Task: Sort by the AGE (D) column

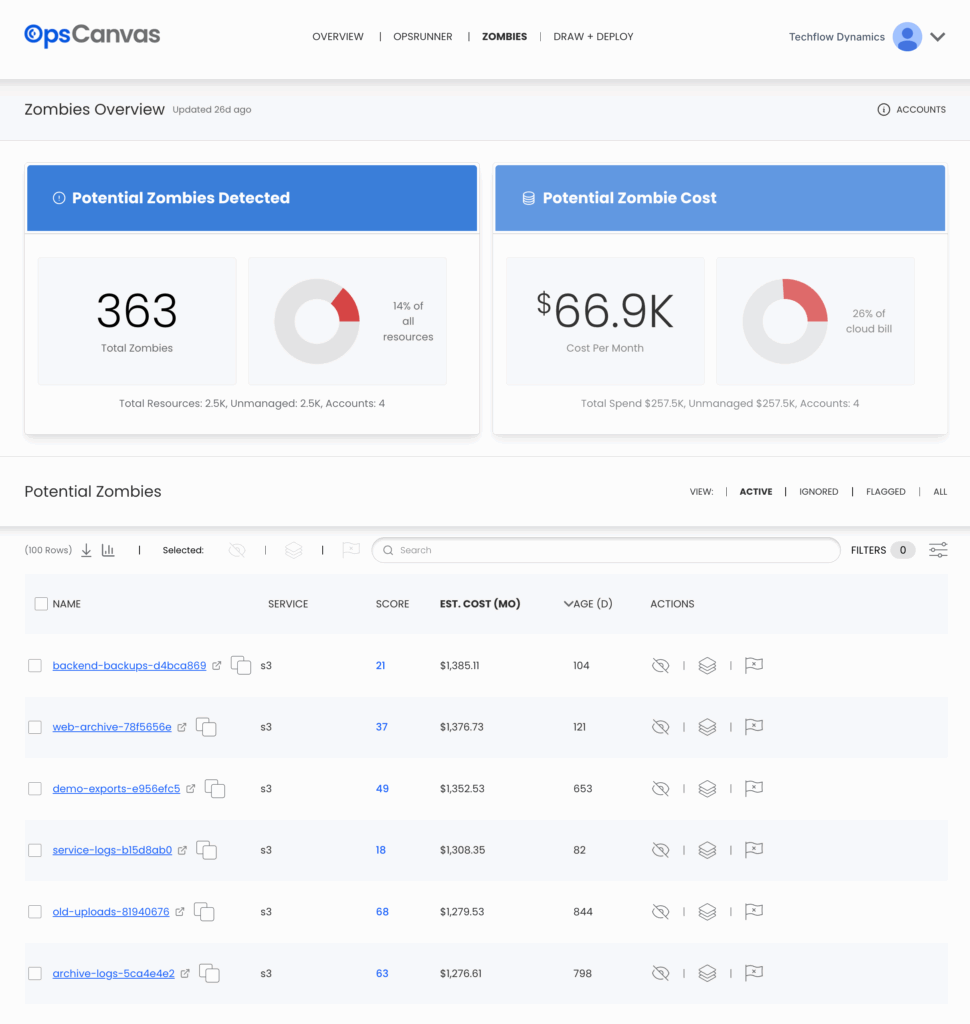Action: pos(588,604)
